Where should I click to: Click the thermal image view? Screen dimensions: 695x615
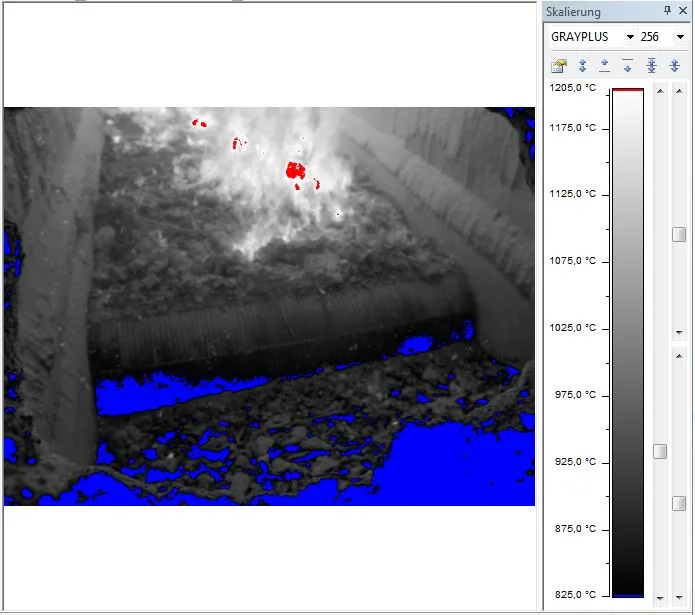(x=269, y=306)
